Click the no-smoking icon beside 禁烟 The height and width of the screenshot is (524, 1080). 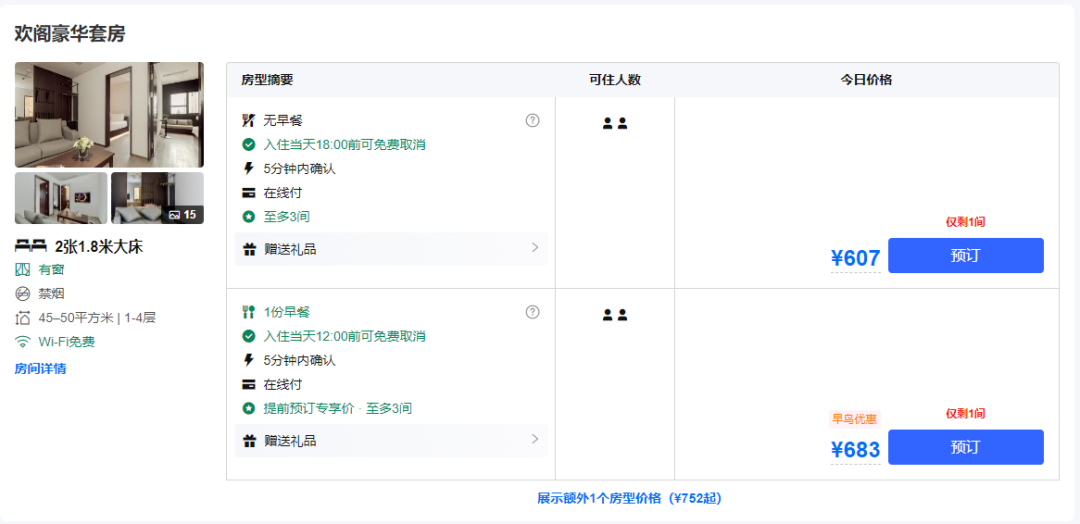coord(23,294)
